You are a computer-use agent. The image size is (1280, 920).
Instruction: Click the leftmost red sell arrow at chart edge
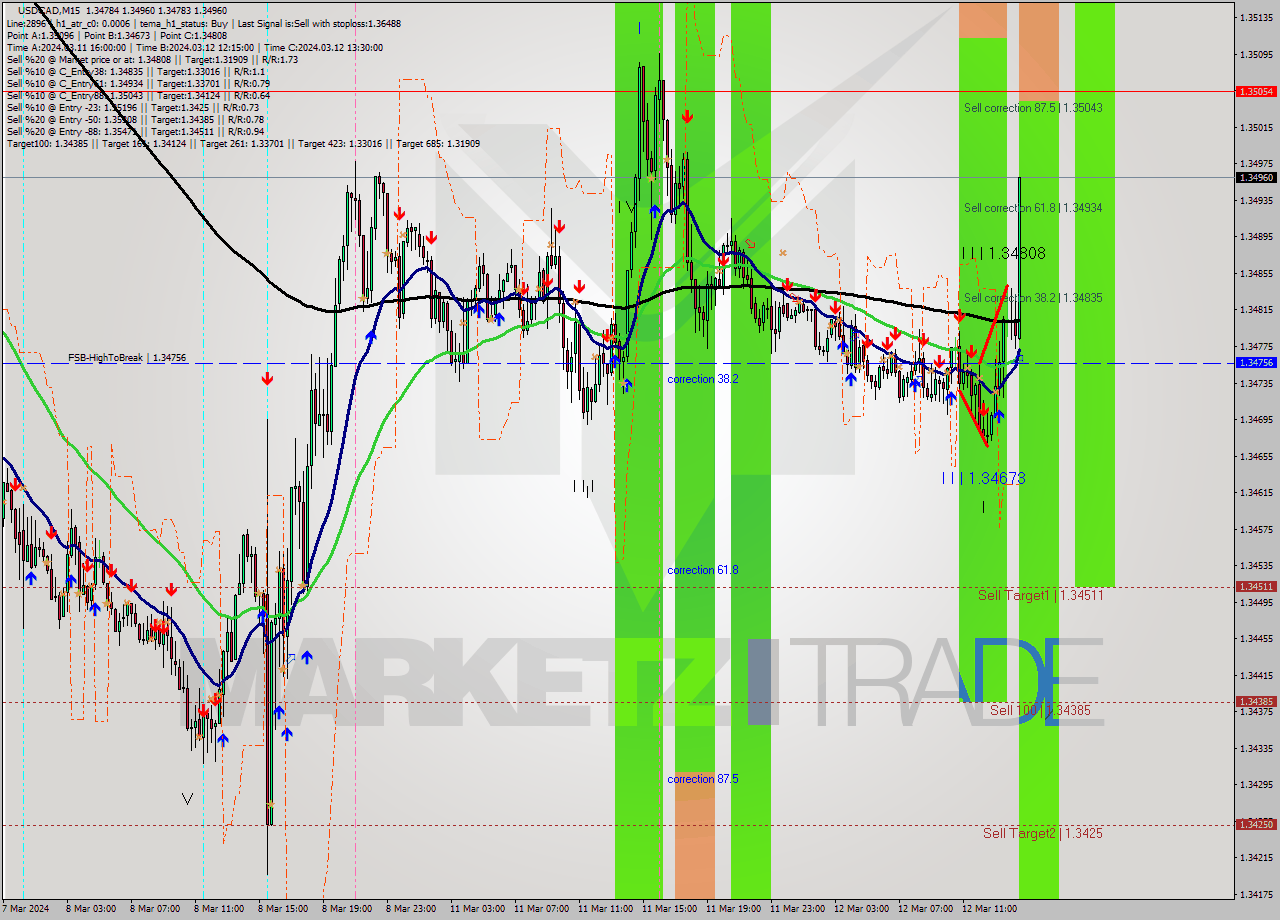coord(16,485)
